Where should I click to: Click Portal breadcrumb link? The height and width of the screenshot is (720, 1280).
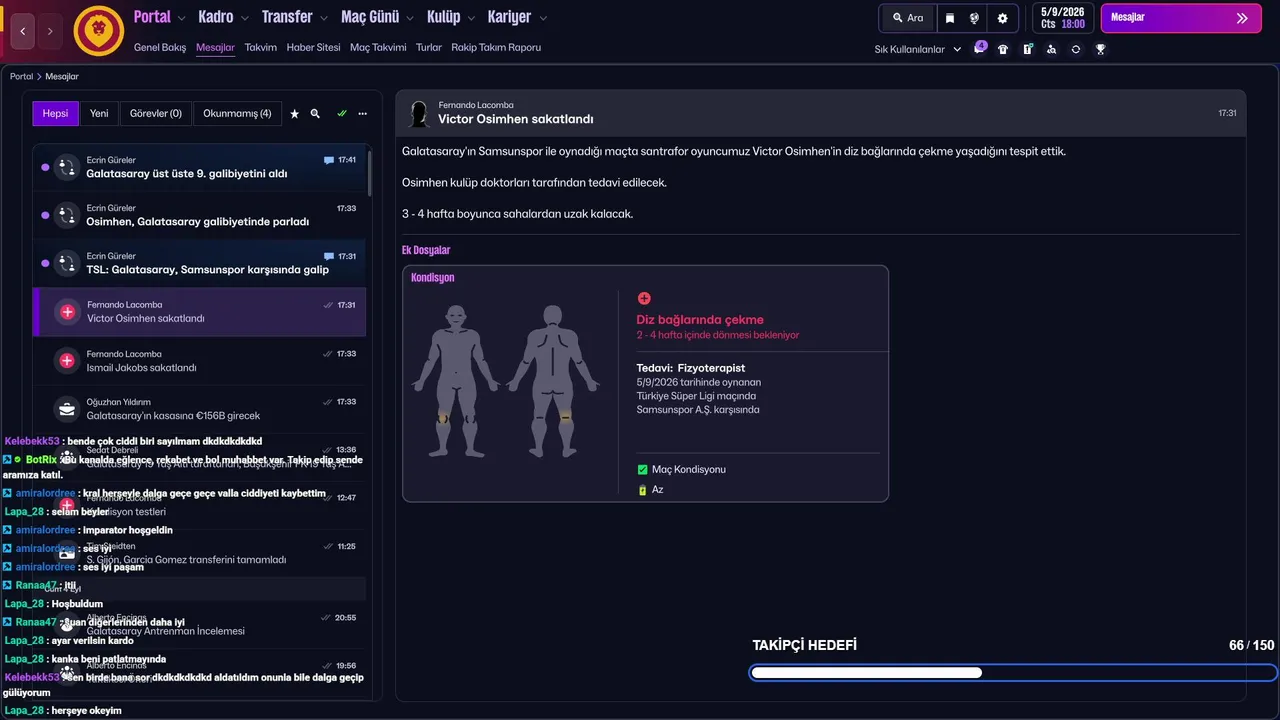click(x=21, y=76)
